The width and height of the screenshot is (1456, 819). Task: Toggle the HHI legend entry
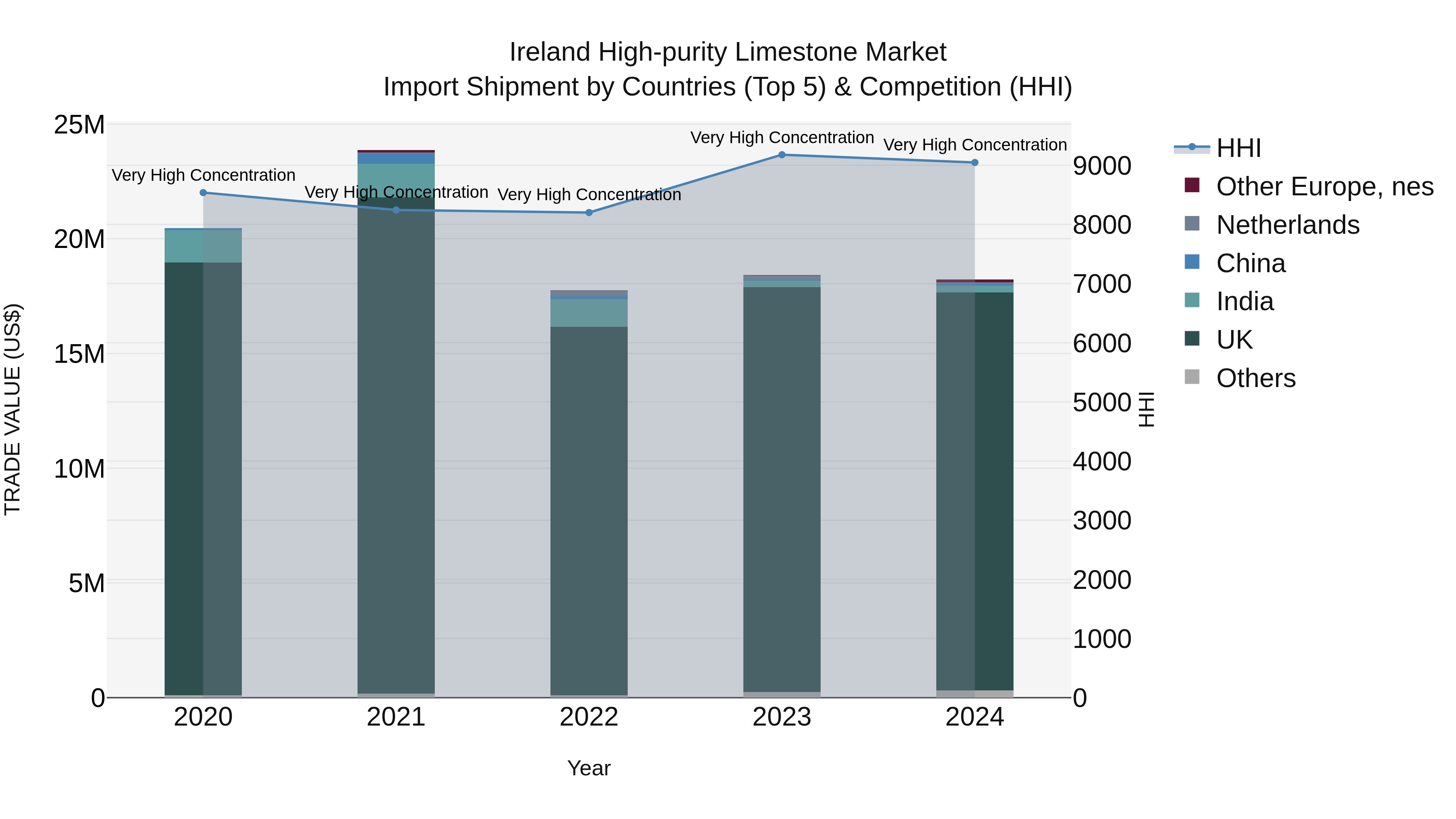(x=1218, y=148)
